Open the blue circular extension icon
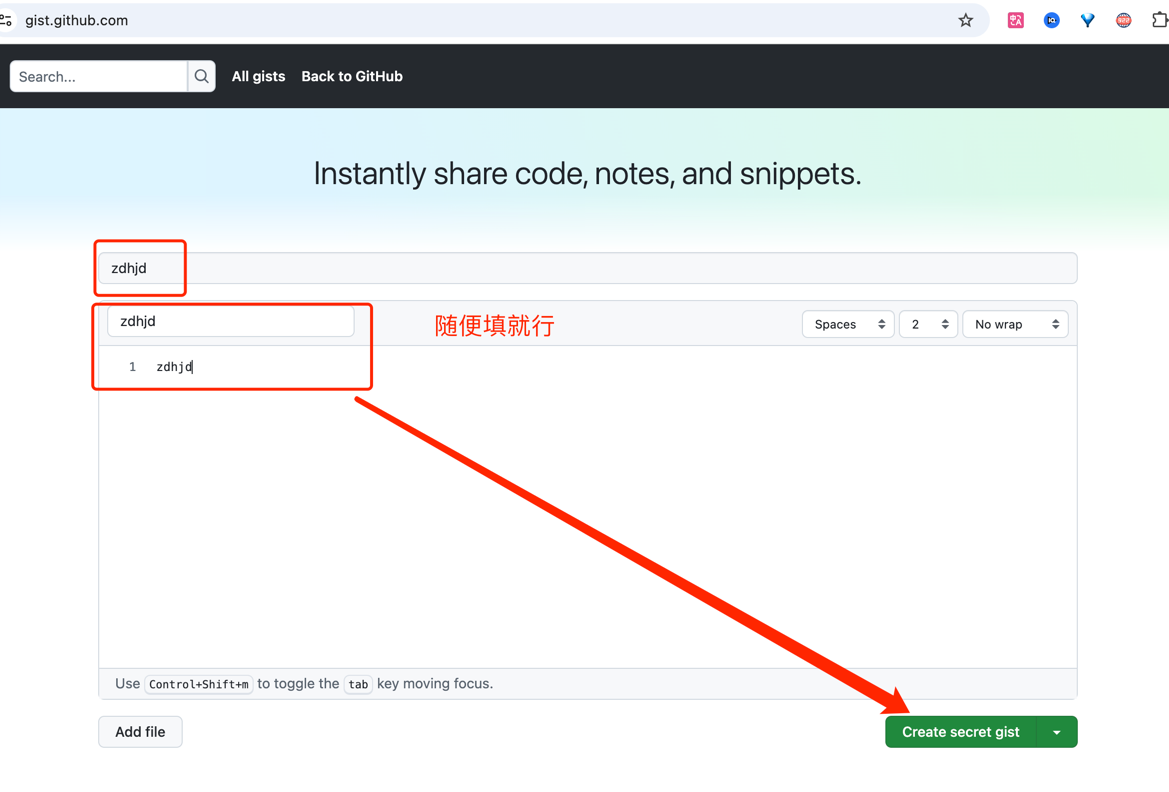1169x792 pixels. 1051,20
